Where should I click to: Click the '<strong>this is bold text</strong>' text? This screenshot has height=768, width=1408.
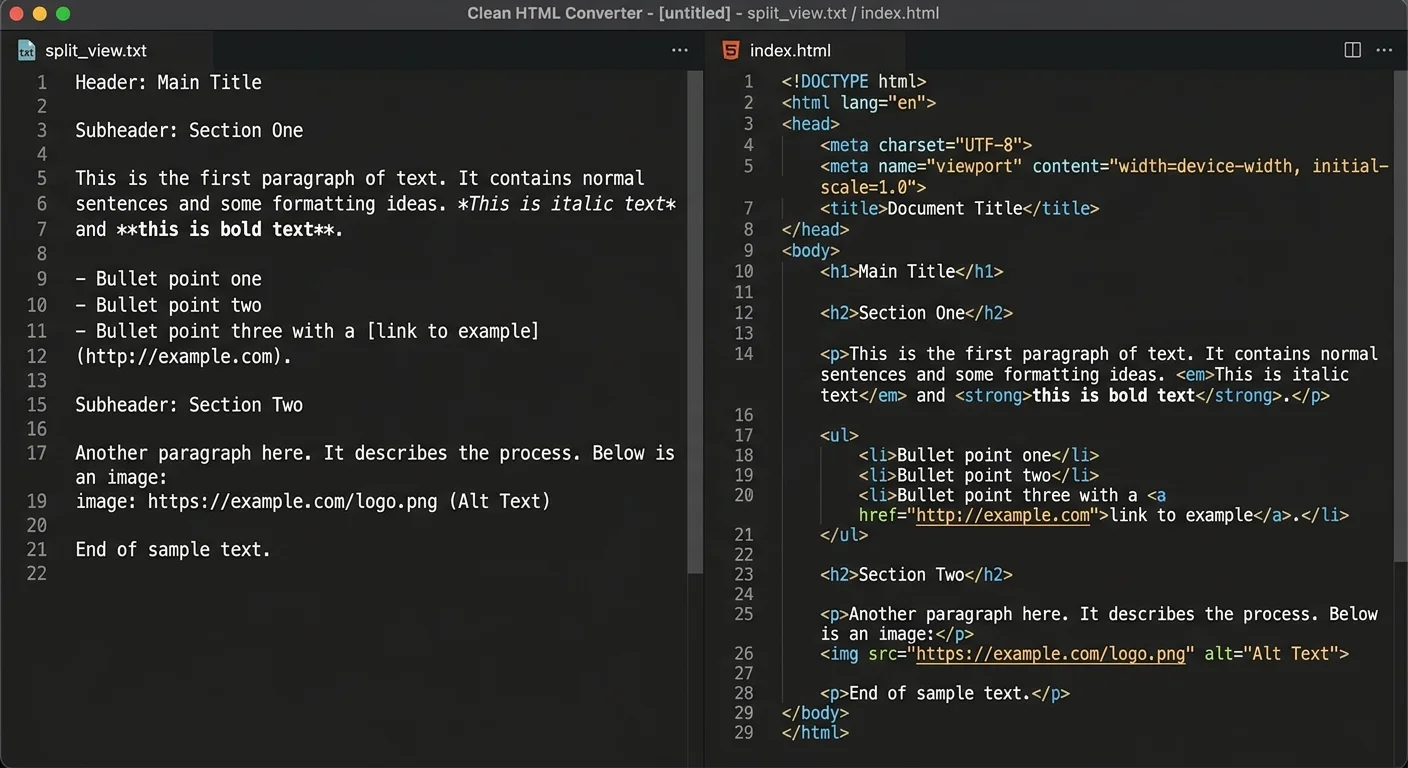click(x=1118, y=396)
